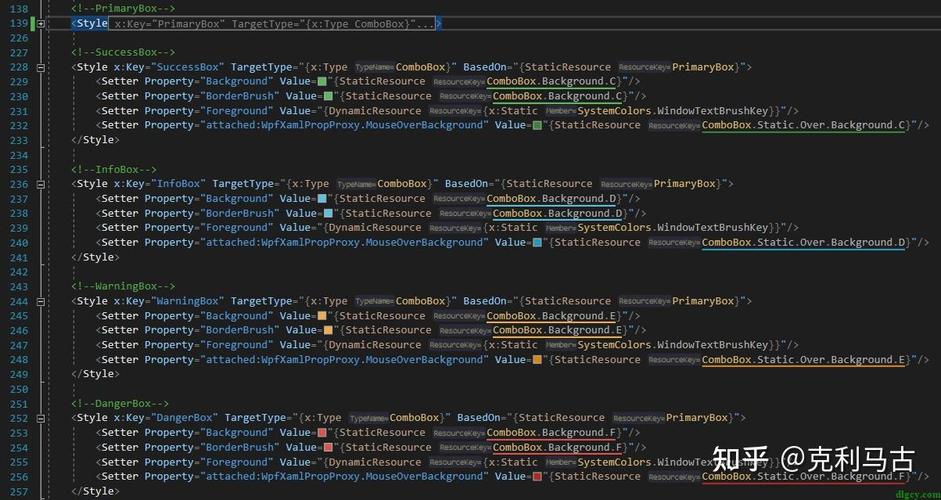Screen dimensions: 941x500
Task: Click red BorderBrush color swatch on line 254
Action: [x=328, y=447]
